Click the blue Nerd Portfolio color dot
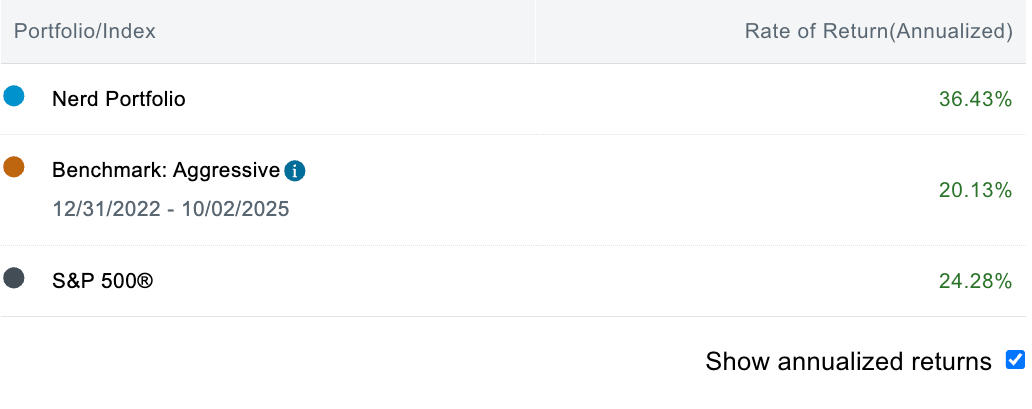 pos(14,97)
